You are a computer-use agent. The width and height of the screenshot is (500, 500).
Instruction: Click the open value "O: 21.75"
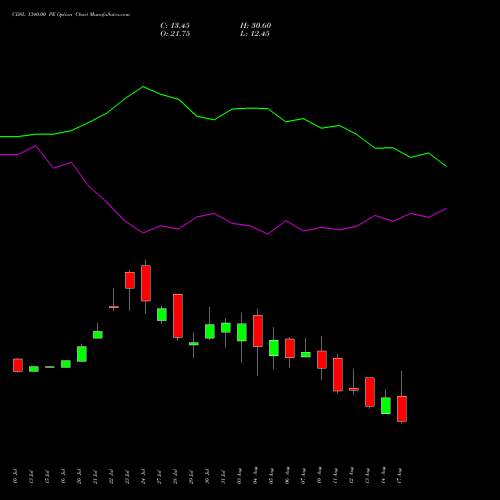(x=175, y=34)
